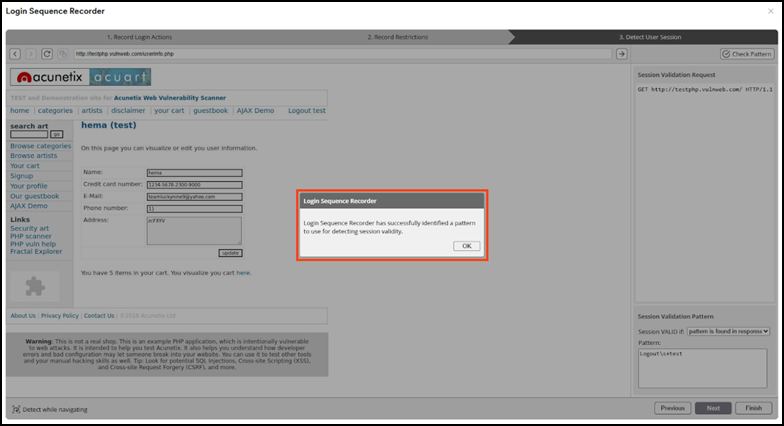Click the Logout test link
The height and width of the screenshot is (426, 784).
click(306, 110)
